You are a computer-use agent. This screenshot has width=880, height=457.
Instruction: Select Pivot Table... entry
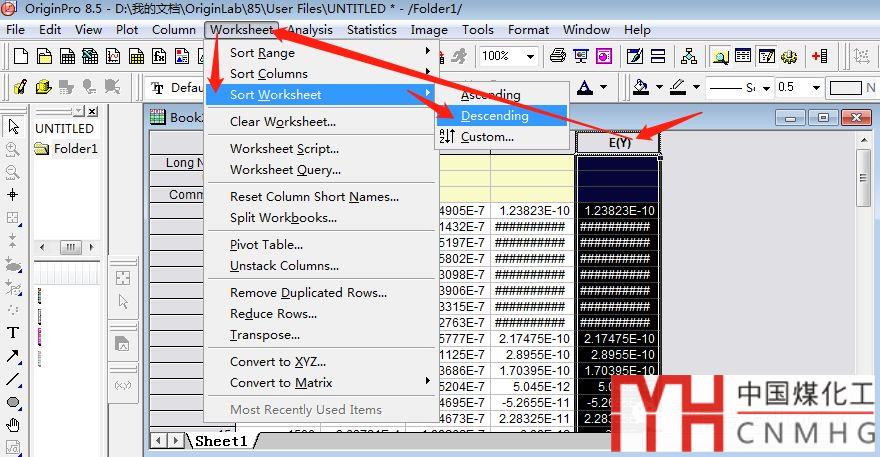(323, 245)
